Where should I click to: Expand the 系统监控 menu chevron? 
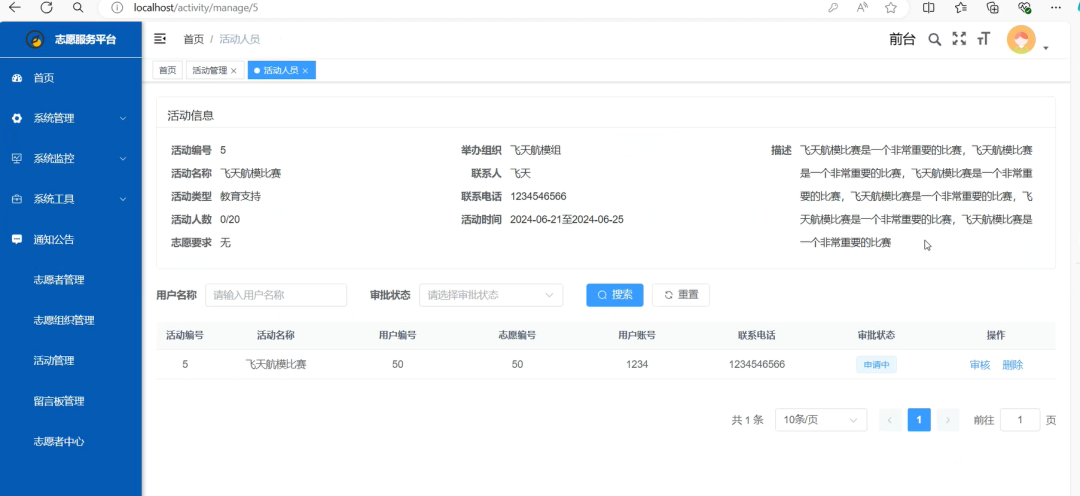[123, 158]
